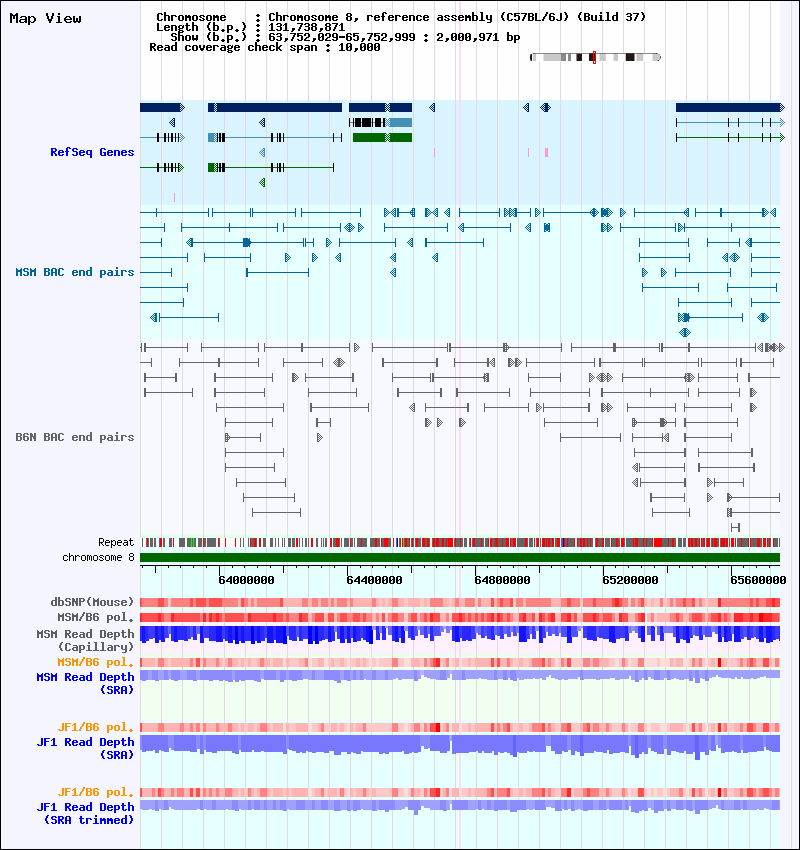Click the dbSNP(Mouse) density heat bar
800x850 pixels.
460,602
